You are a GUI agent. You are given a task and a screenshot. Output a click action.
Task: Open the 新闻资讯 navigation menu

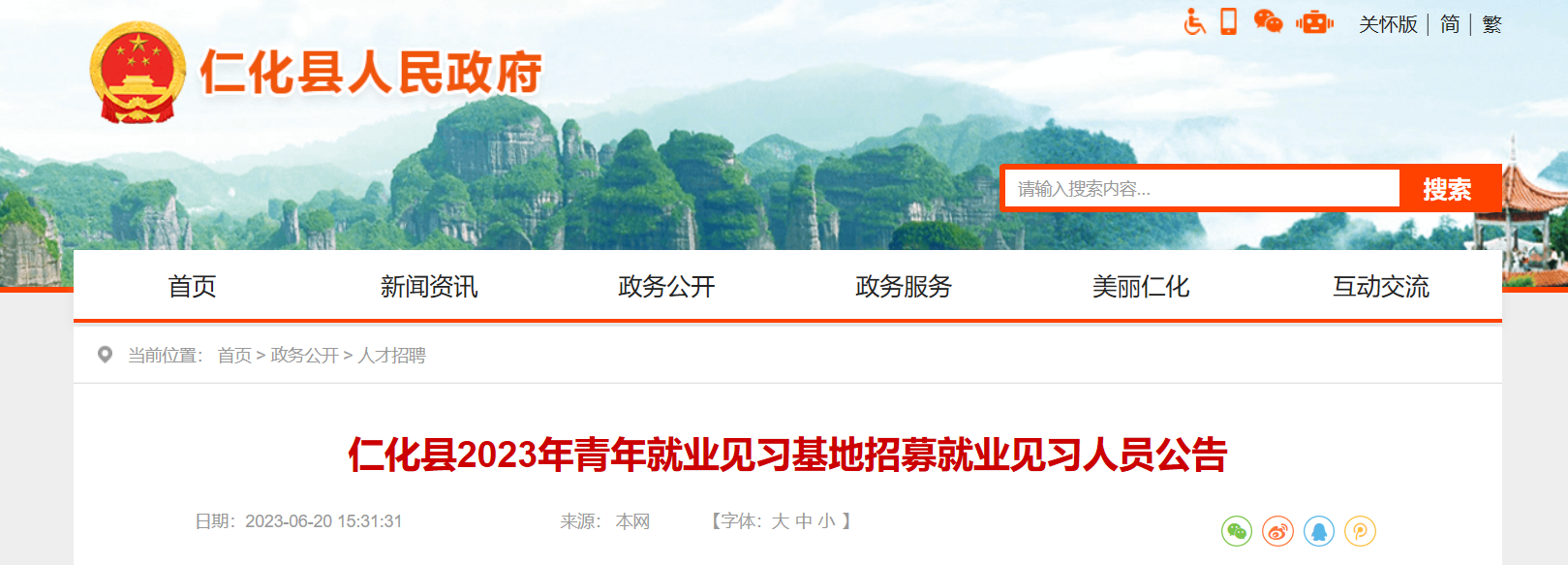click(429, 286)
